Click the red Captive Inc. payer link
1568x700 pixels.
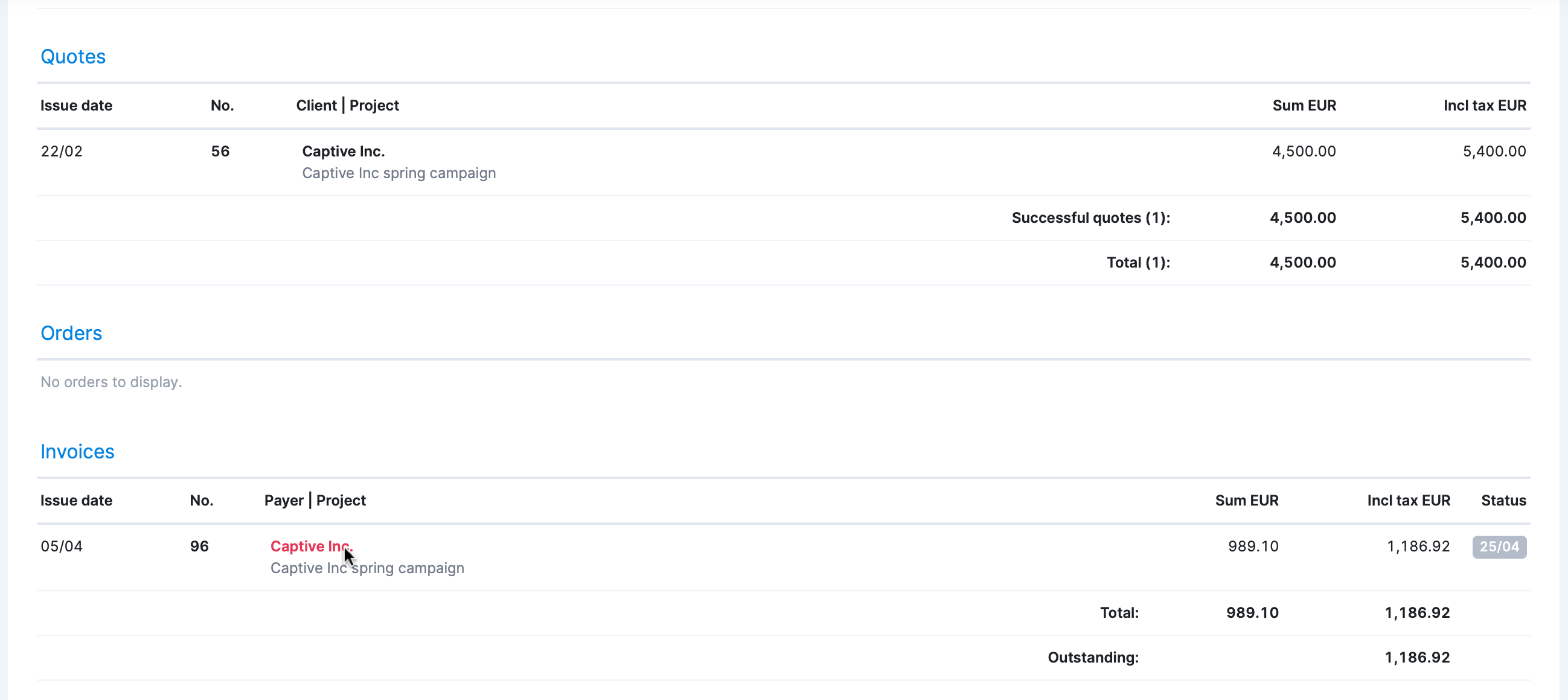312,546
